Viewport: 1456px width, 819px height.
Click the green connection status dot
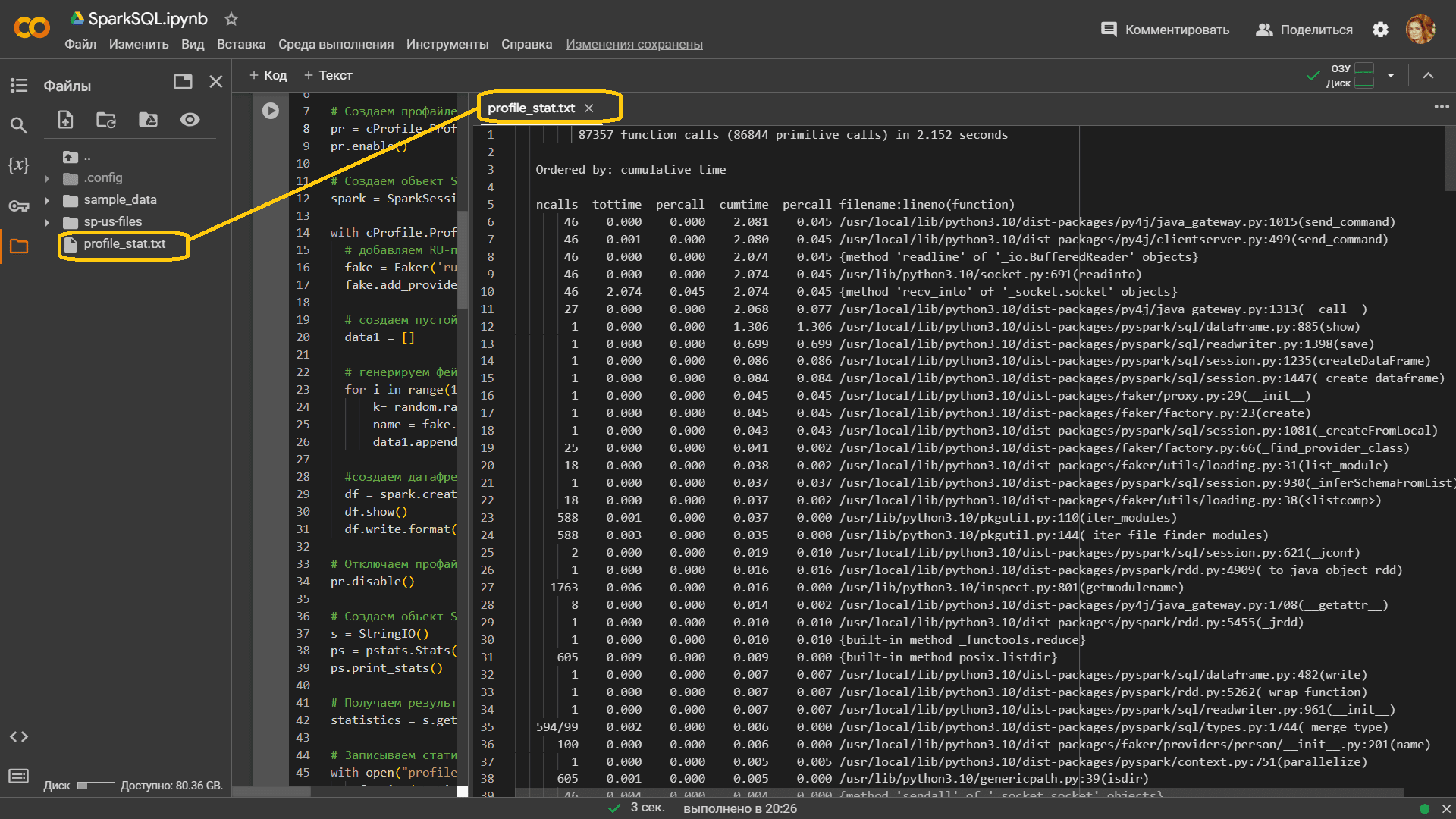[x=1424, y=808]
